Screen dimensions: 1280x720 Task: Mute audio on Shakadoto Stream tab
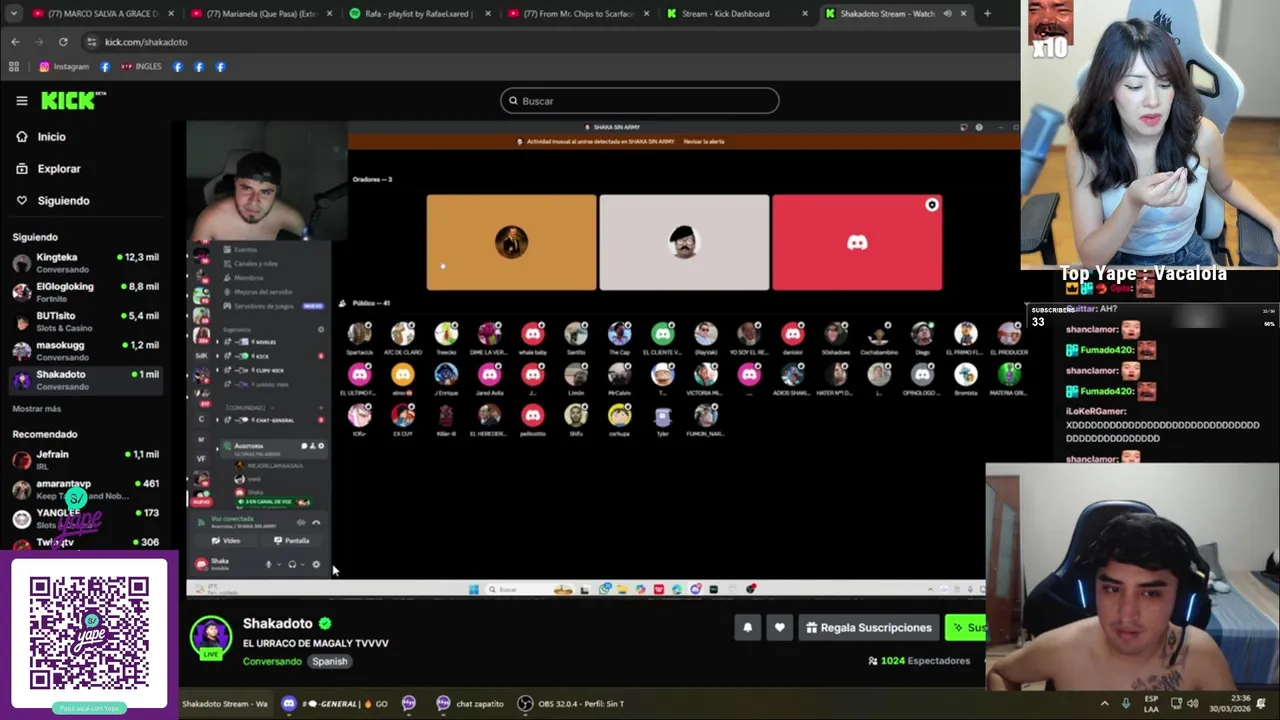click(947, 14)
